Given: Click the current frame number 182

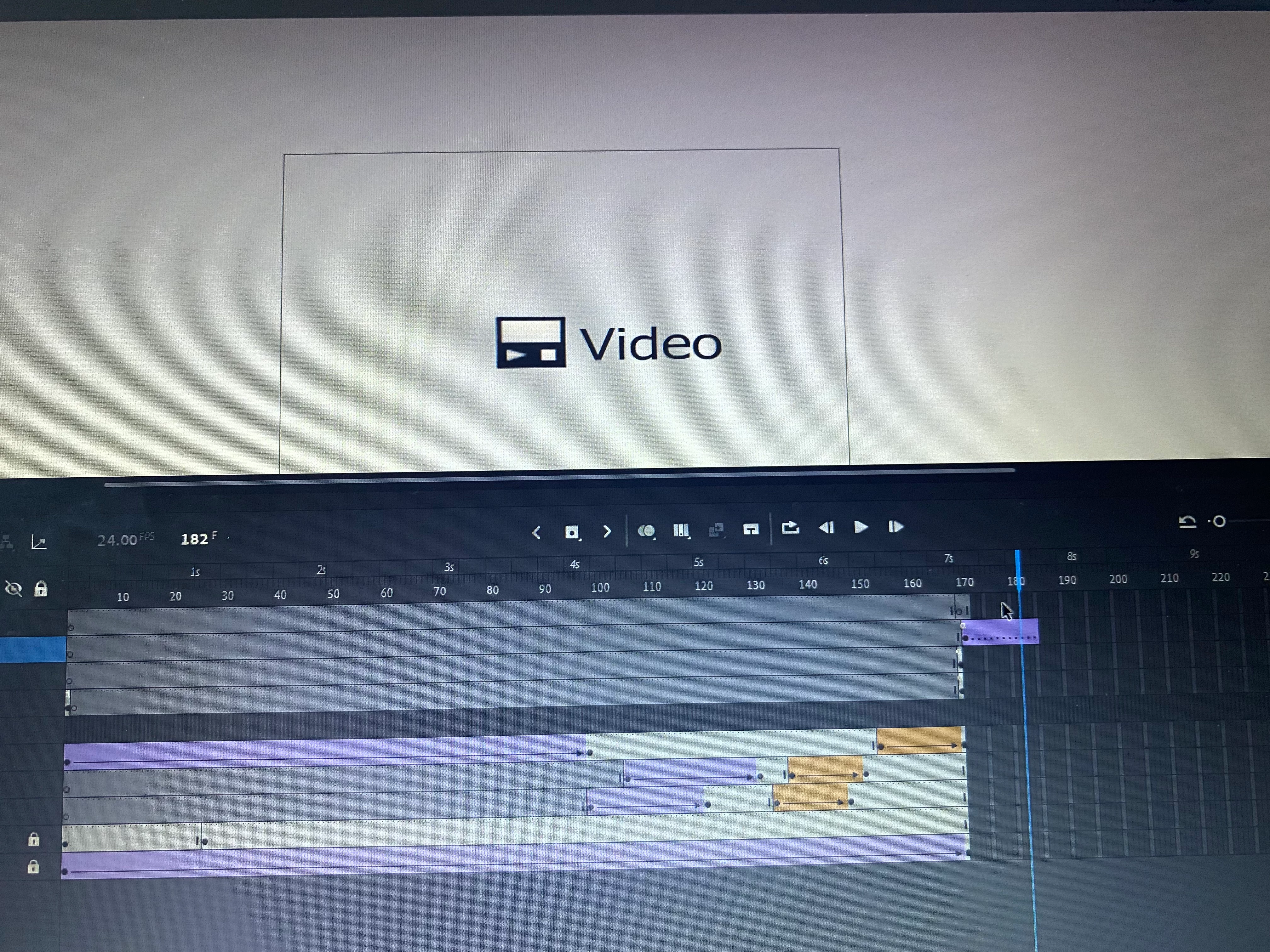Looking at the screenshot, I should pyautogui.click(x=194, y=539).
